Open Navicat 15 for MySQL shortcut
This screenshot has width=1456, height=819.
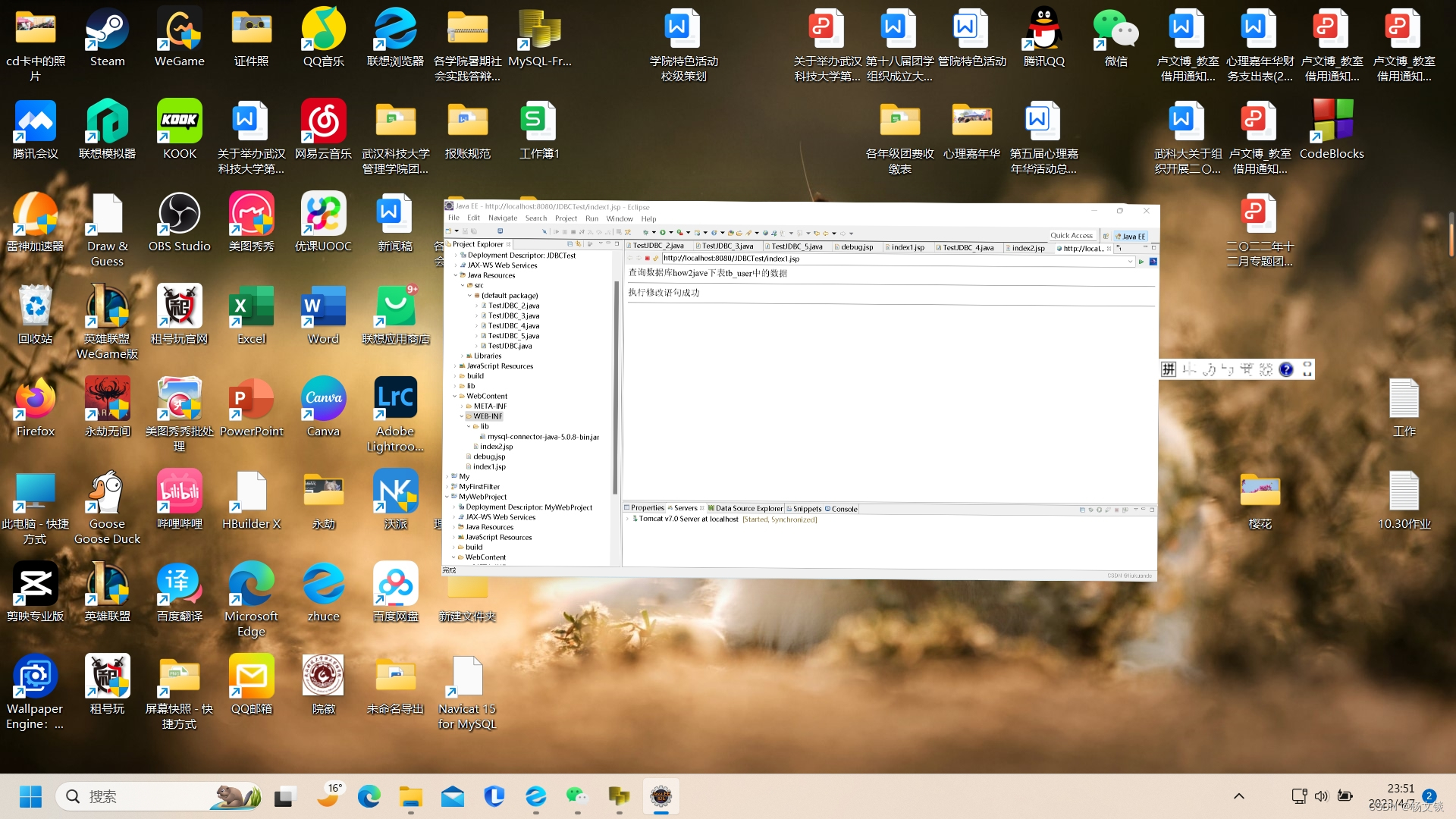point(467,694)
